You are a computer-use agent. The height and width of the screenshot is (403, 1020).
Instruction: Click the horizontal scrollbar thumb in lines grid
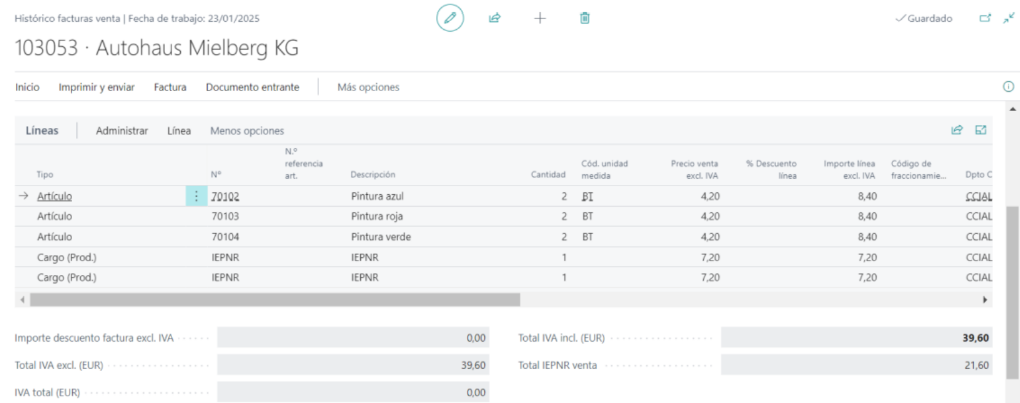click(x=275, y=300)
